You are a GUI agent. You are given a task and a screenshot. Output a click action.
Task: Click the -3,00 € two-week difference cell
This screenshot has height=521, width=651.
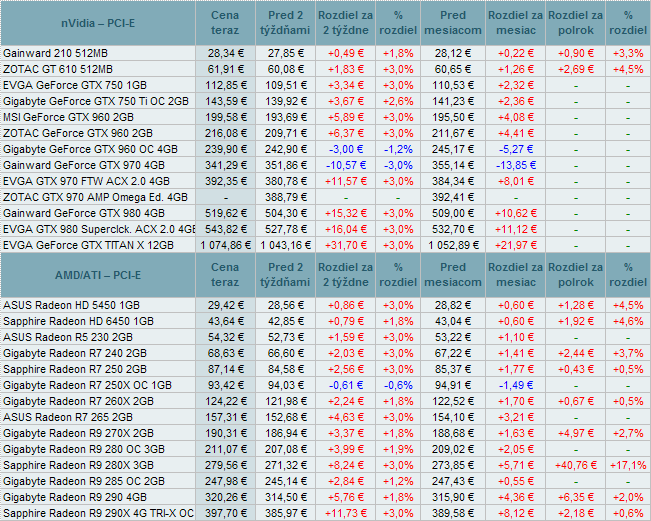[x=345, y=149]
